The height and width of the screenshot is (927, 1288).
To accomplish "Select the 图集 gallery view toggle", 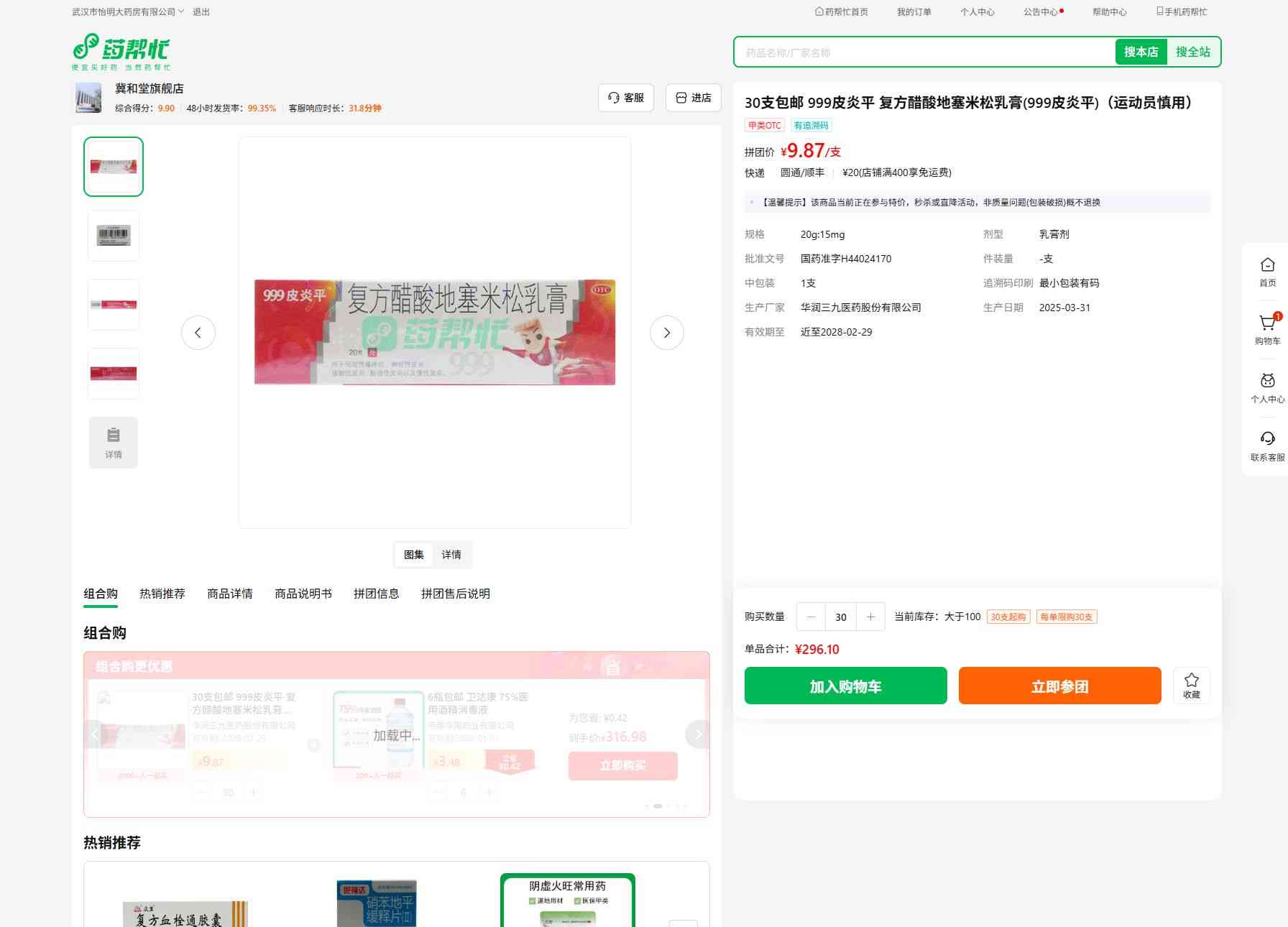I will pos(414,555).
